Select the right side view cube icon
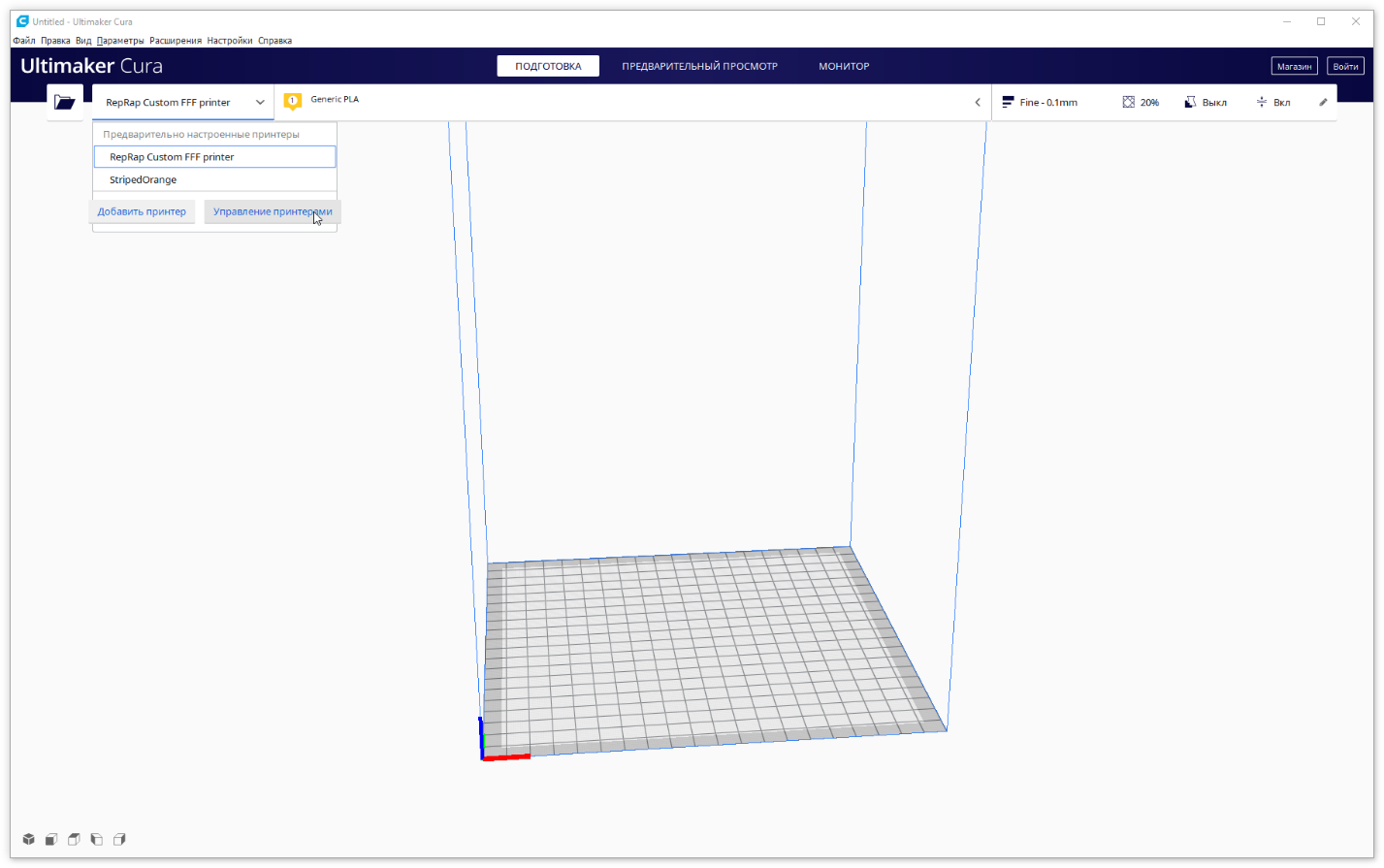Image resolution: width=1384 pixels, height=868 pixels. pyautogui.click(x=119, y=839)
